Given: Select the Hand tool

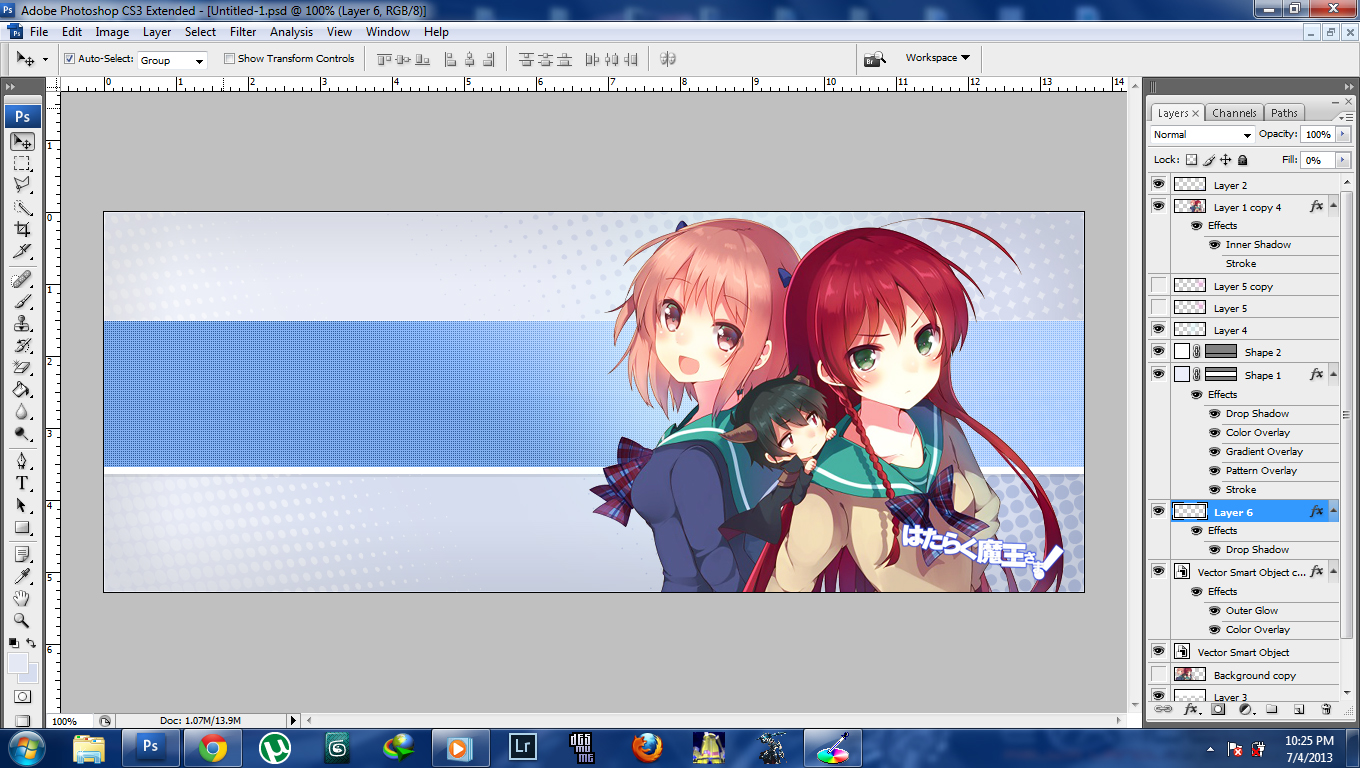Looking at the screenshot, I should coord(22,598).
